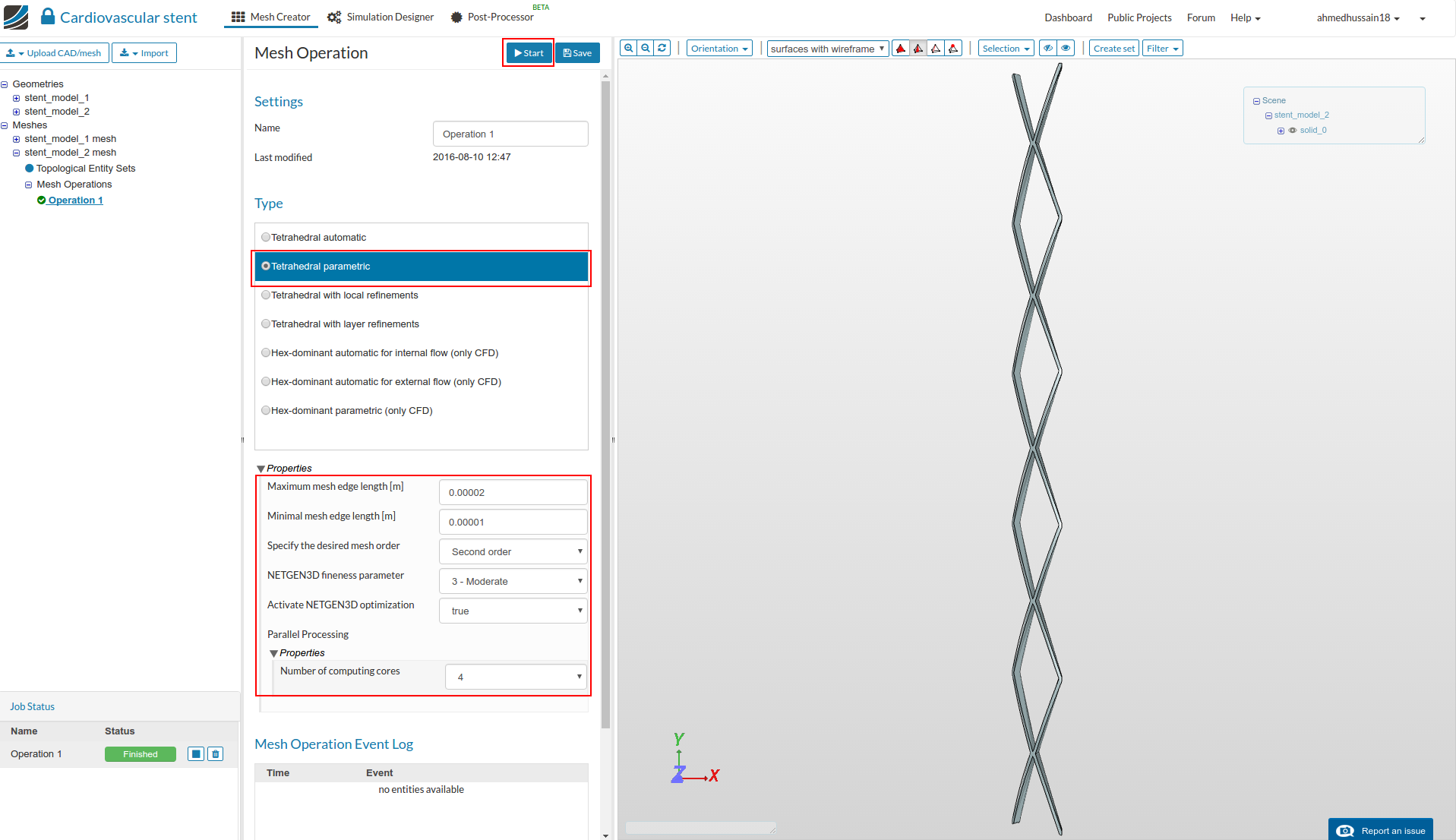This screenshot has height=840, width=1456.
Task: Open the Filter dropdown
Action: (x=1163, y=49)
